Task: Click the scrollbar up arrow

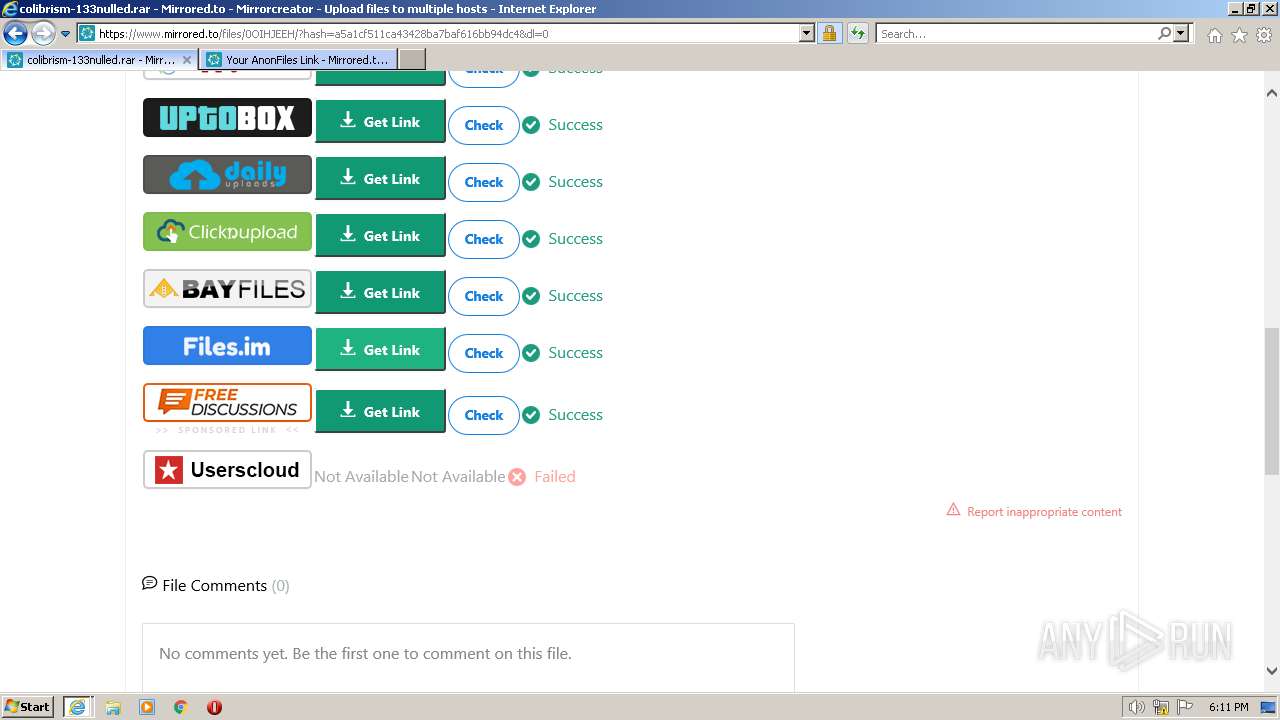Action: tap(1272, 93)
